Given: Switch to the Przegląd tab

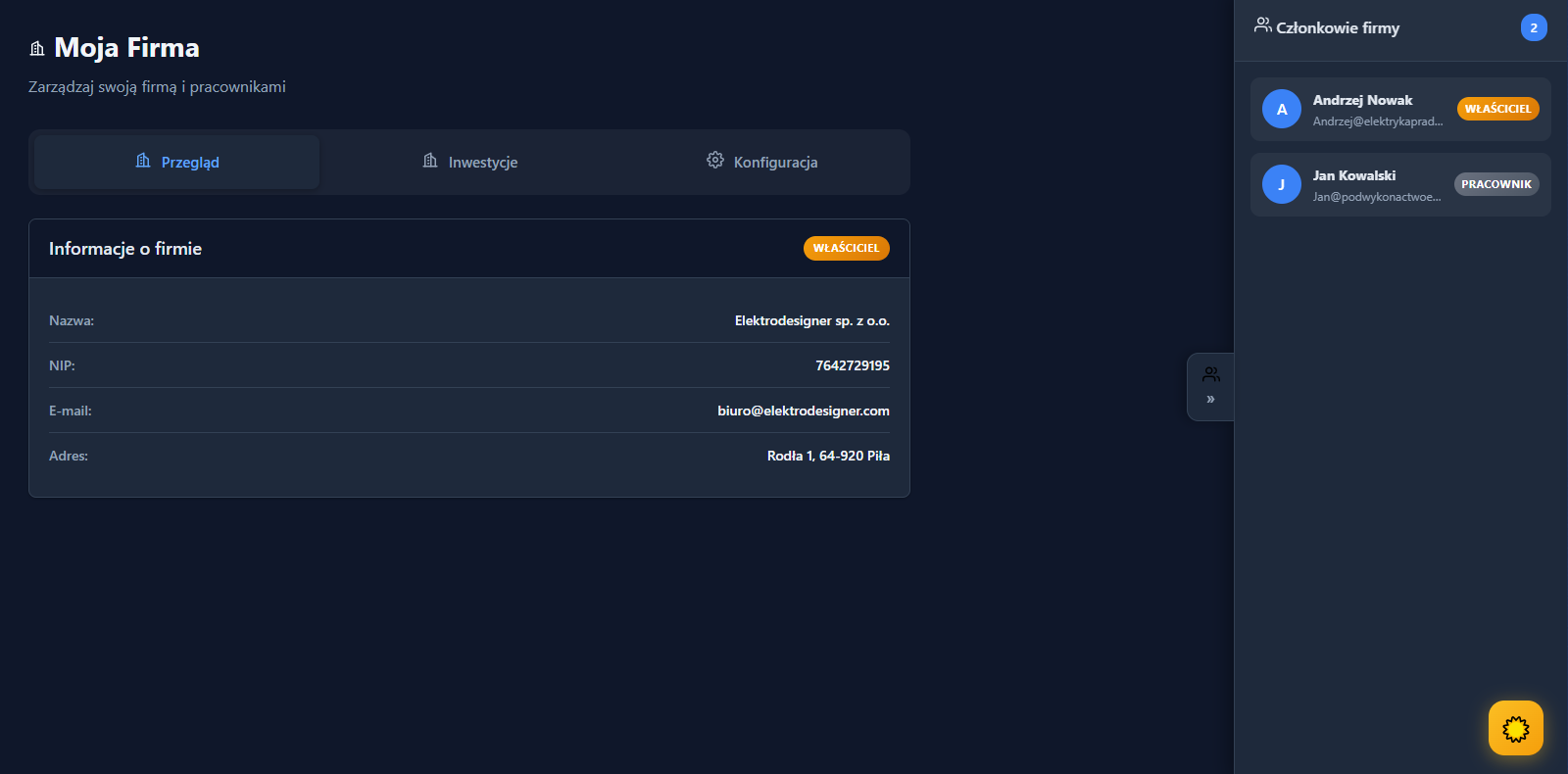Looking at the screenshot, I should click(177, 162).
